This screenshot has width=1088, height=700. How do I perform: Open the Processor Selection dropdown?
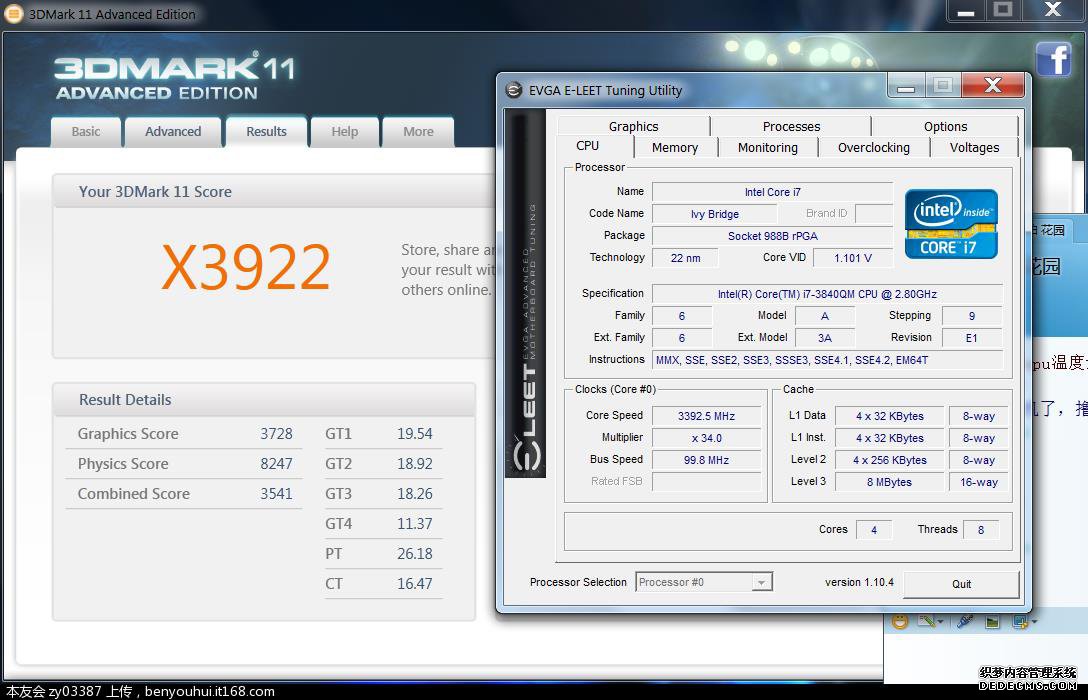coord(703,582)
